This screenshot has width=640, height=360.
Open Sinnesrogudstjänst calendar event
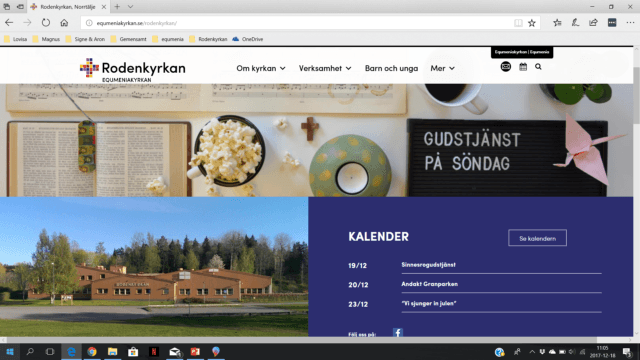point(428,264)
